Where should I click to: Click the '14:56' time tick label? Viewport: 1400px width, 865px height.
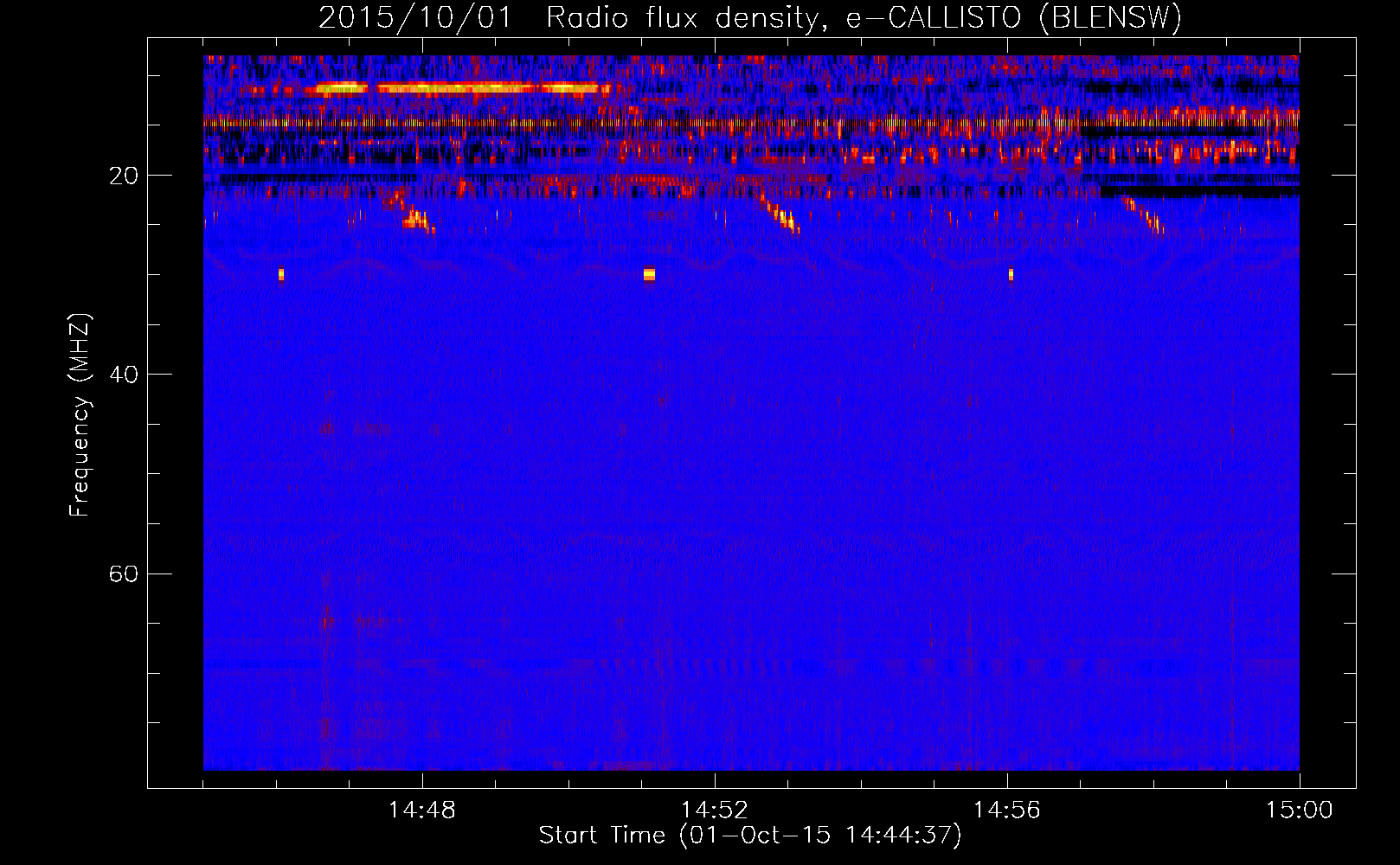click(1006, 811)
